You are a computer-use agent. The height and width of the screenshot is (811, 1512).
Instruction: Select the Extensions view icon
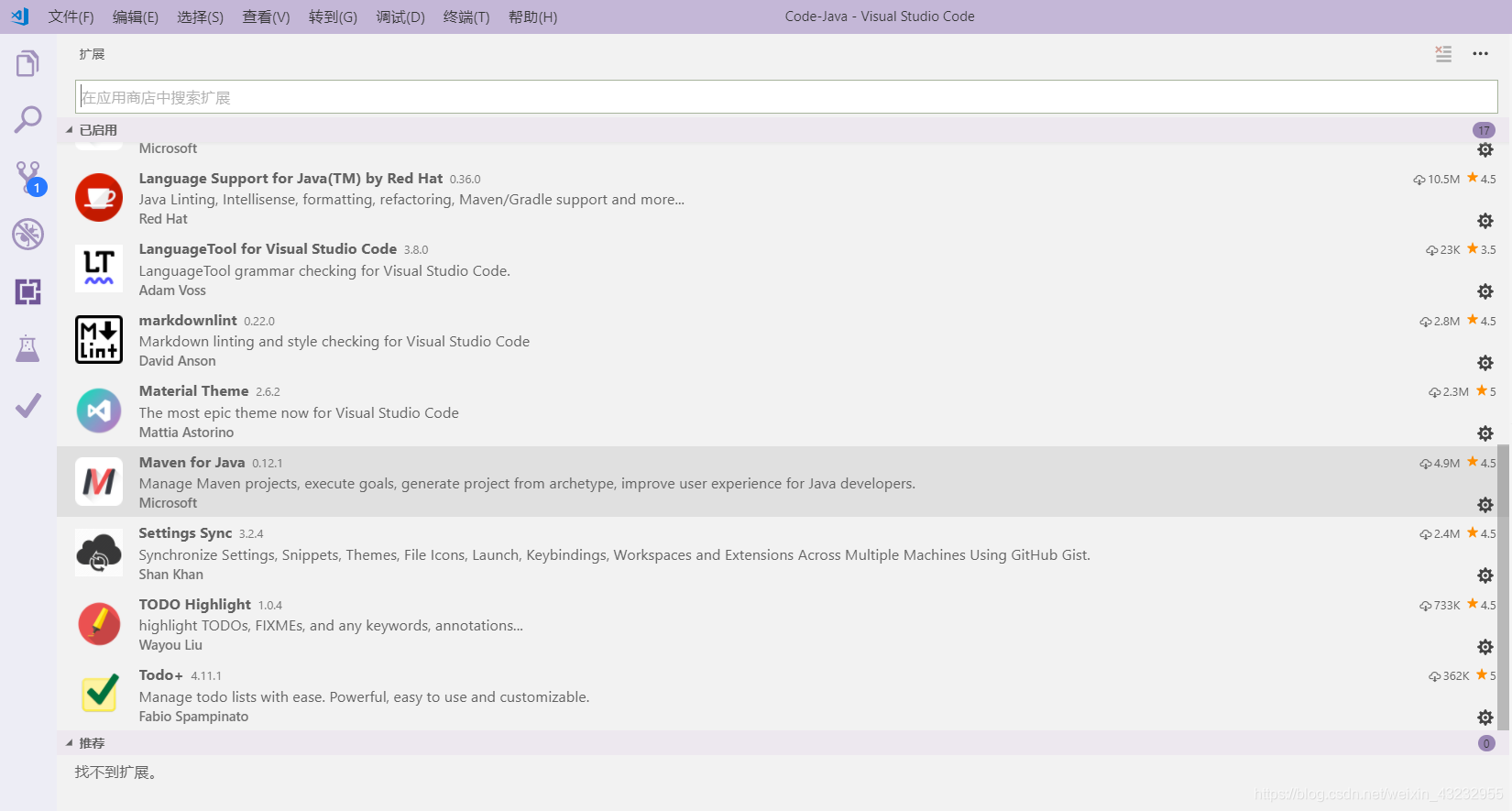click(27, 291)
